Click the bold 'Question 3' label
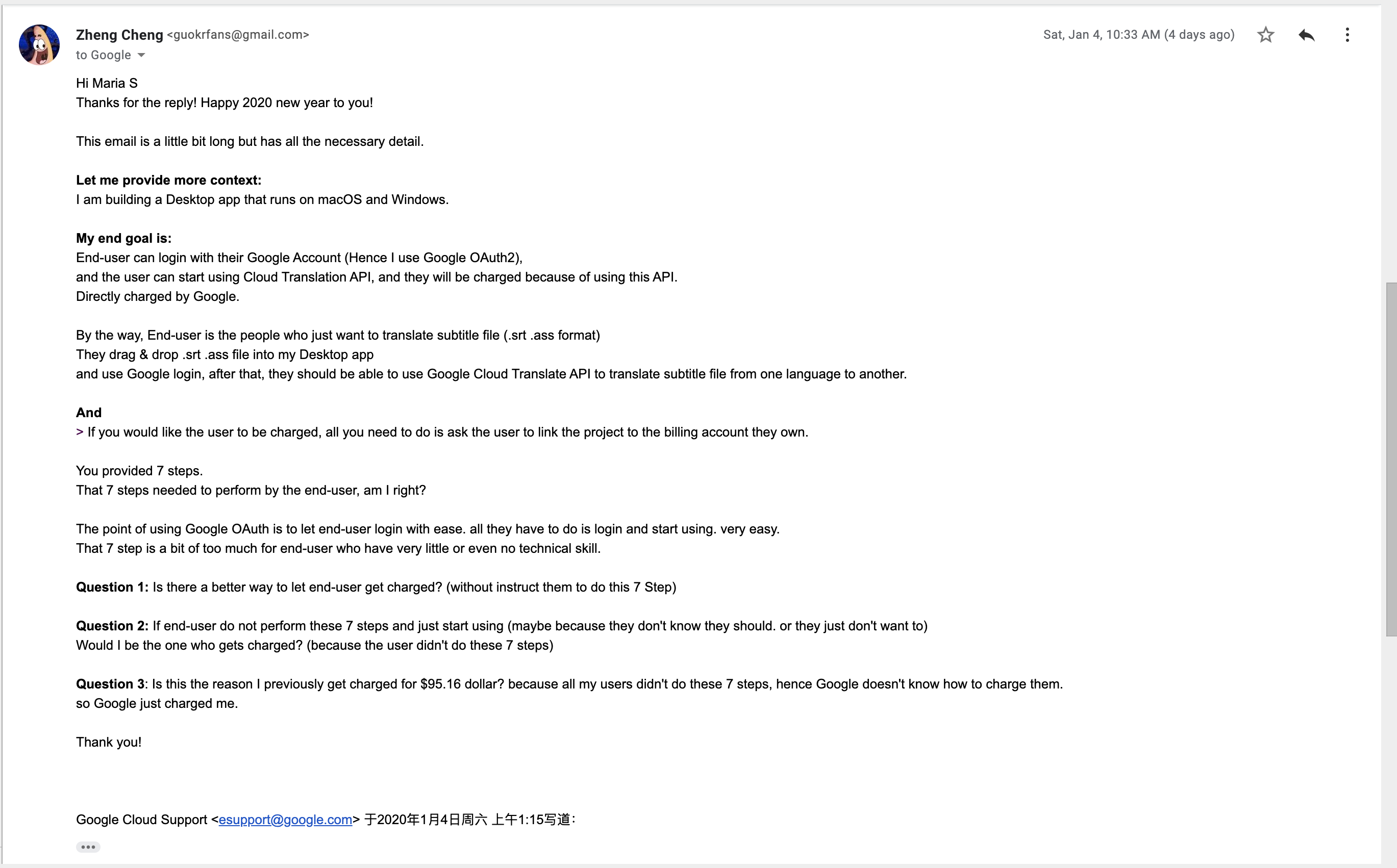1397x868 pixels. click(110, 684)
